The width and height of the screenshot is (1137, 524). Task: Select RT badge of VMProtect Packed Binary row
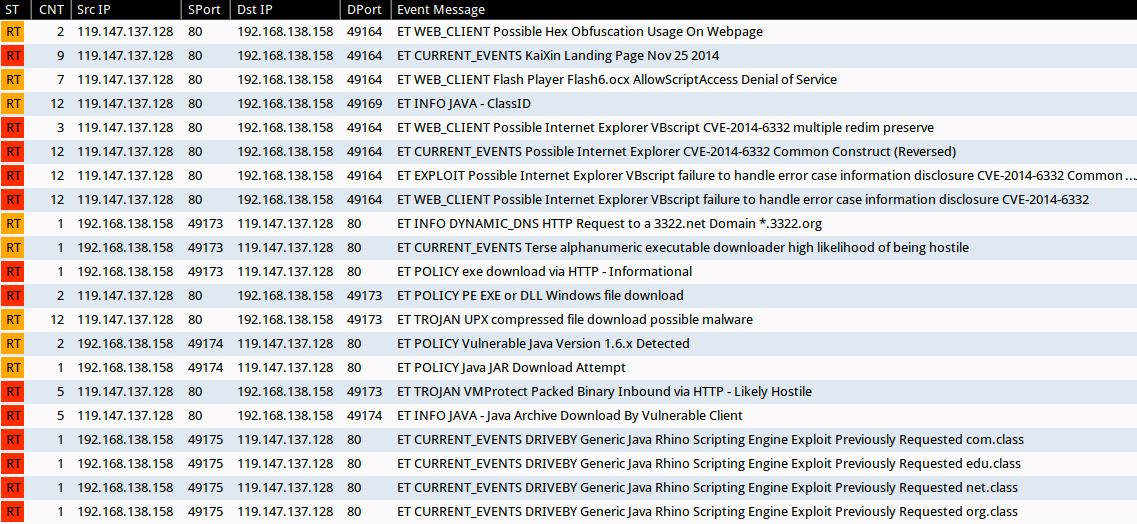tap(13, 392)
